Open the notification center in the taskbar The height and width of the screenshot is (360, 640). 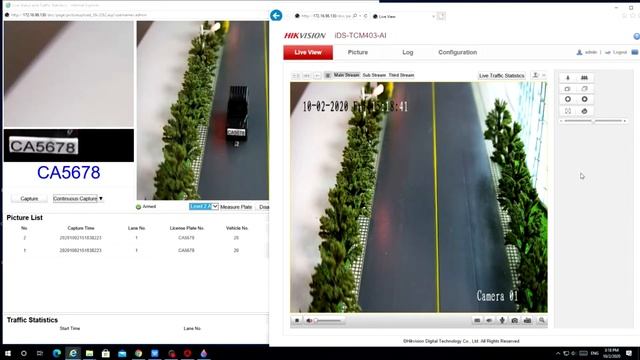[x=629, y=353]
